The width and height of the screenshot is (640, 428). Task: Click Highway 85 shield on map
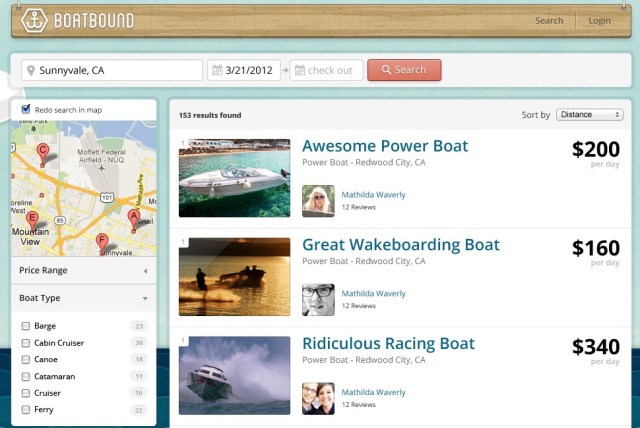[x=60, y=221]
